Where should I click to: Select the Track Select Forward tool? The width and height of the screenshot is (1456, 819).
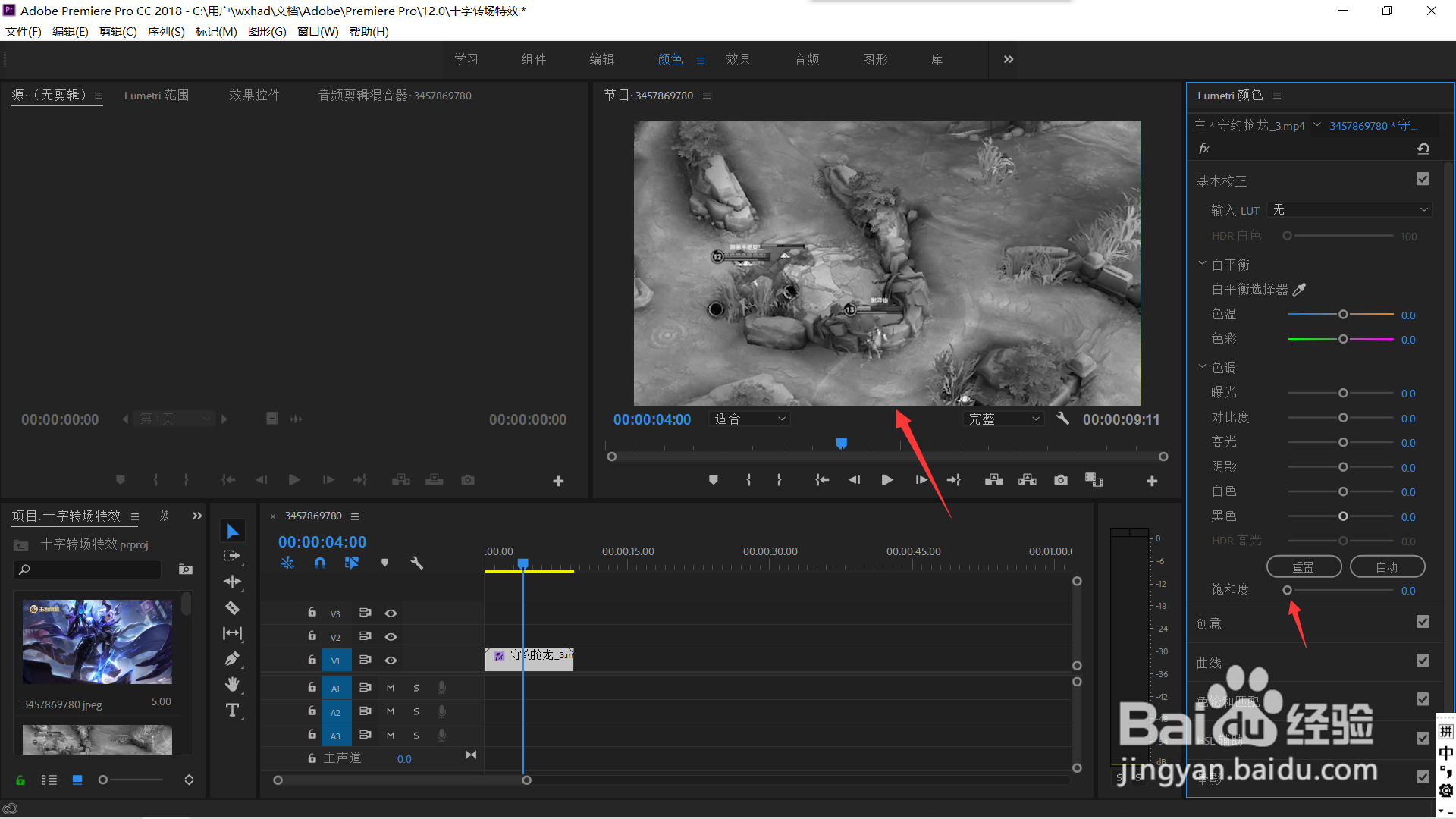click(232, 557)
